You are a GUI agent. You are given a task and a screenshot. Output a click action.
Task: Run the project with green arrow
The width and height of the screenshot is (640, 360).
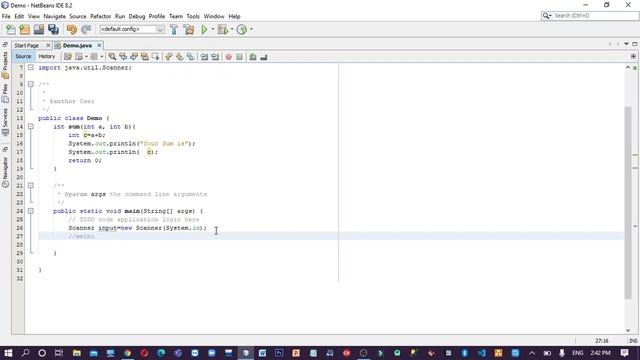click(x=204, y=29)
